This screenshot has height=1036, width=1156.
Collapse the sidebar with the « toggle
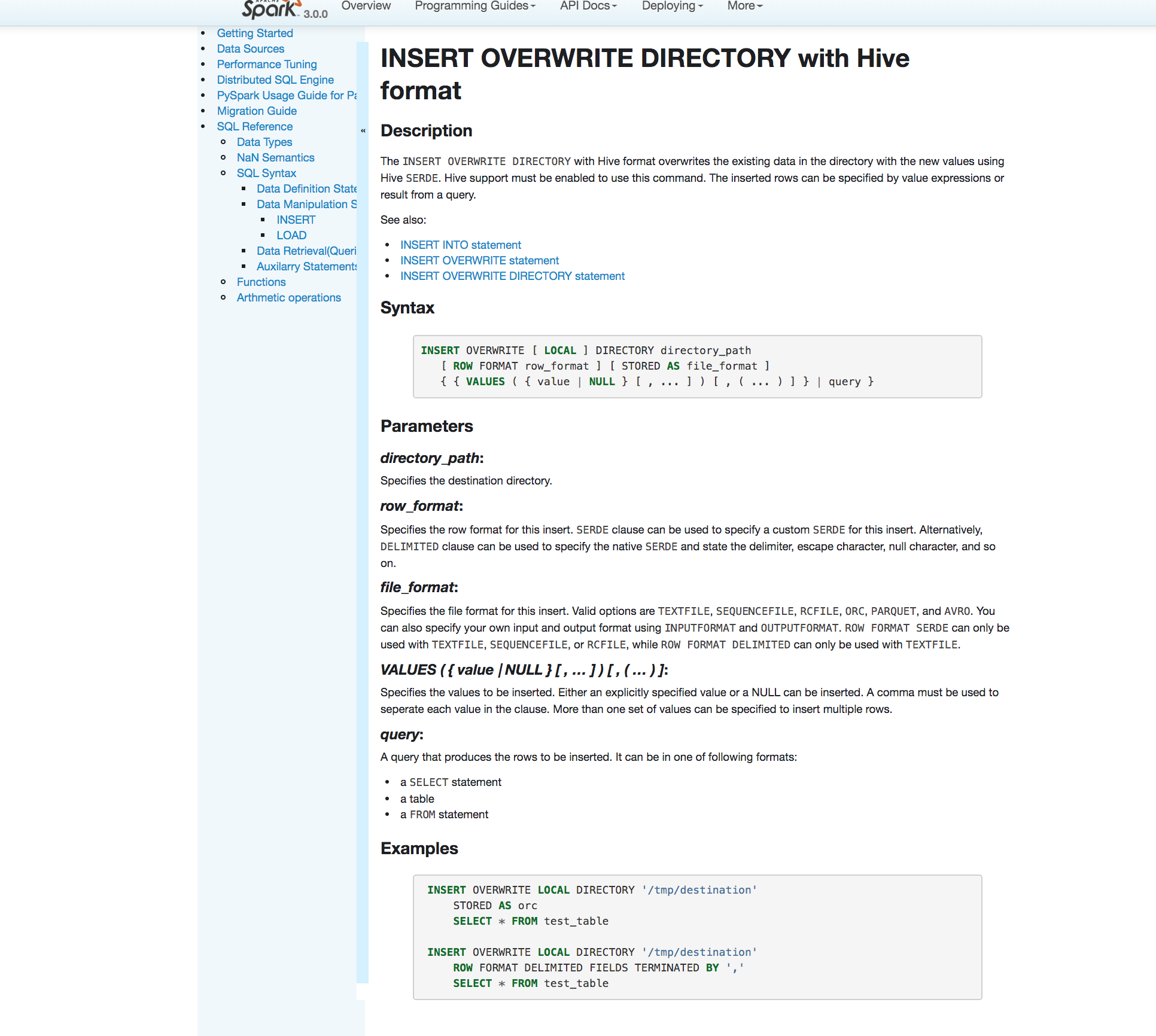[x=363, y=130]
